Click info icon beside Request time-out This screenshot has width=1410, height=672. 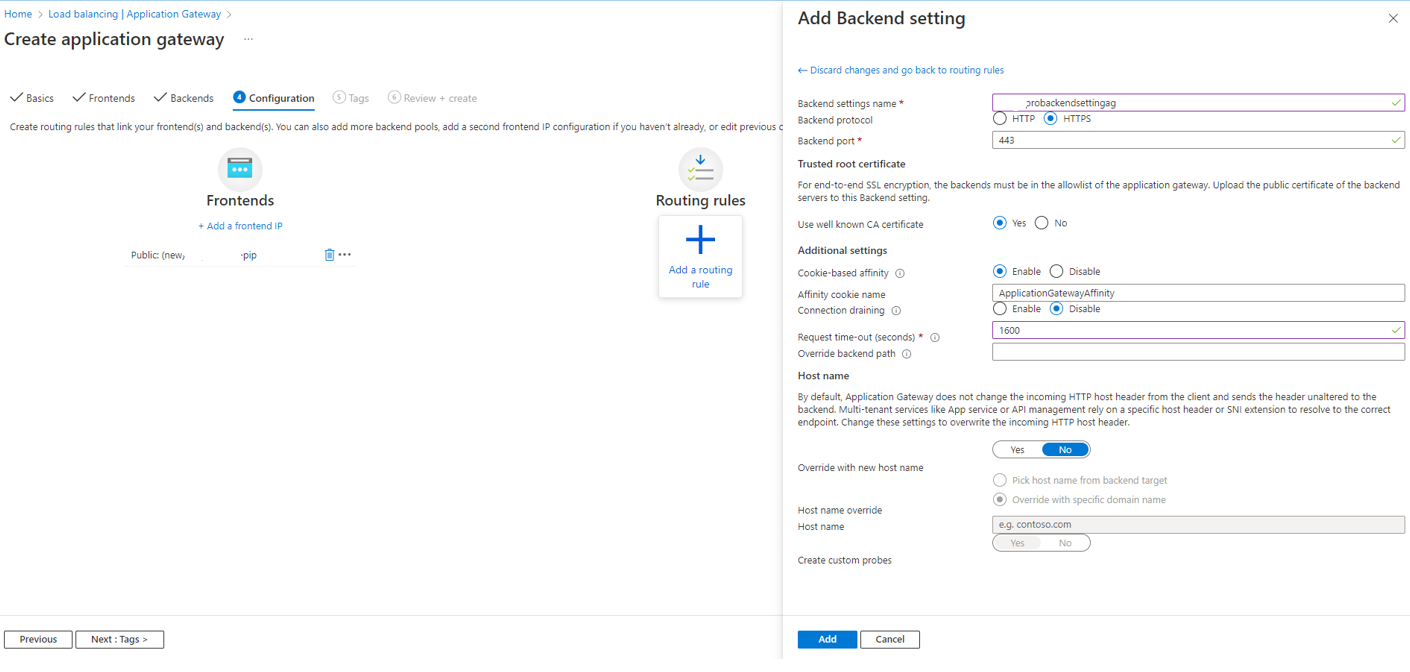pos(935,338)
